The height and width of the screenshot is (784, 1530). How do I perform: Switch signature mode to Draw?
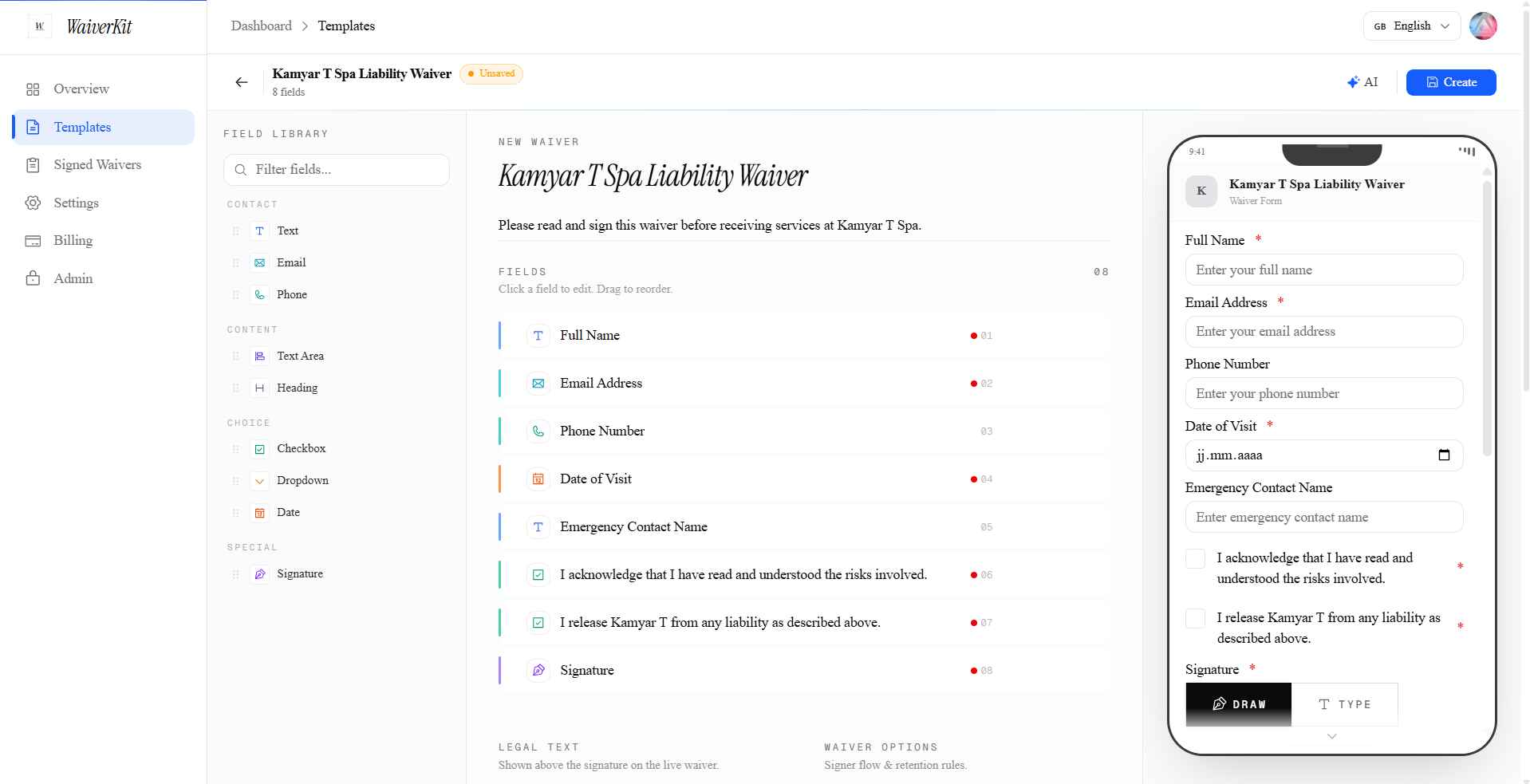click(x=1238, y=705)
